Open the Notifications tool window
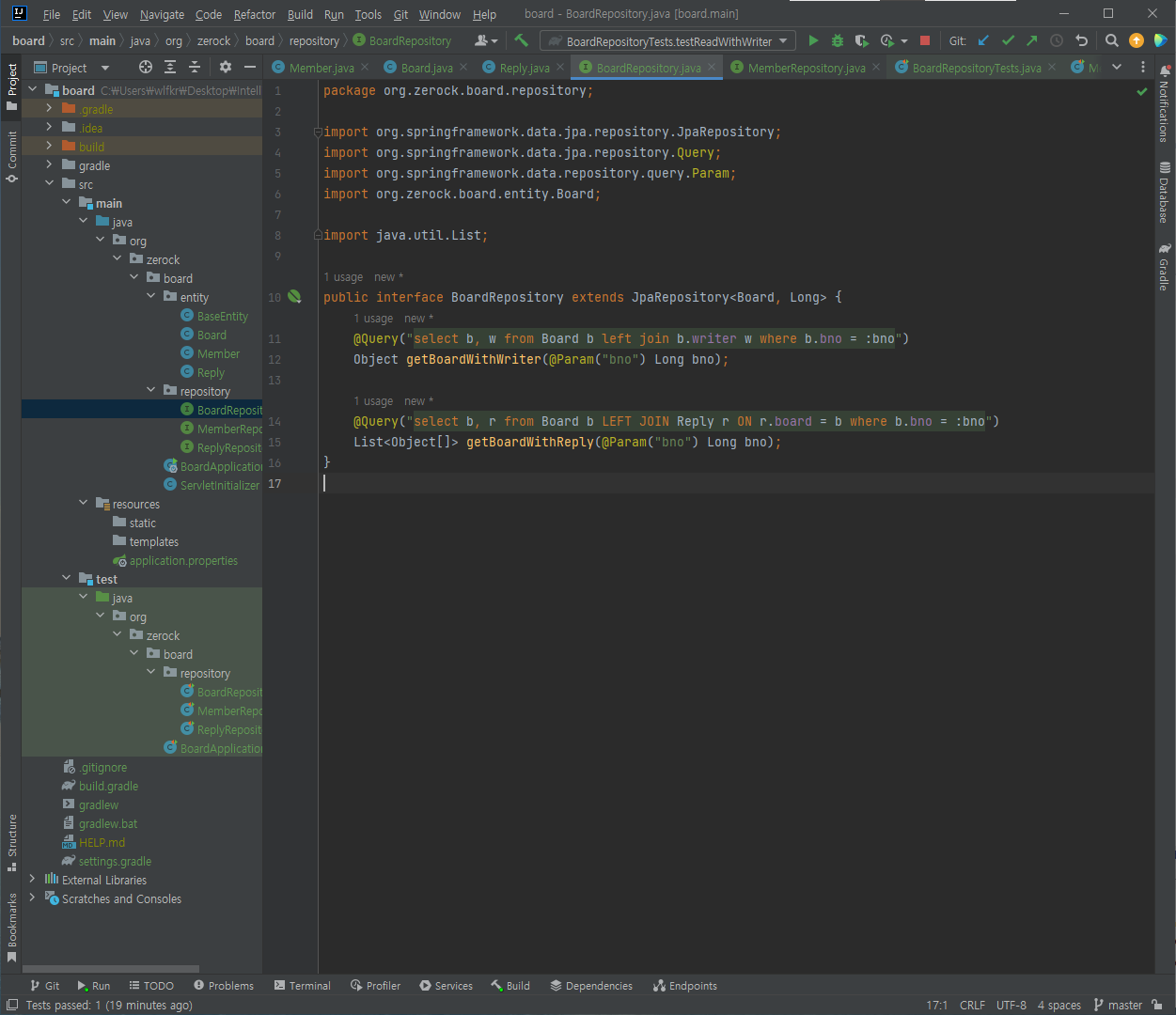 click(x=1165, y=104)
